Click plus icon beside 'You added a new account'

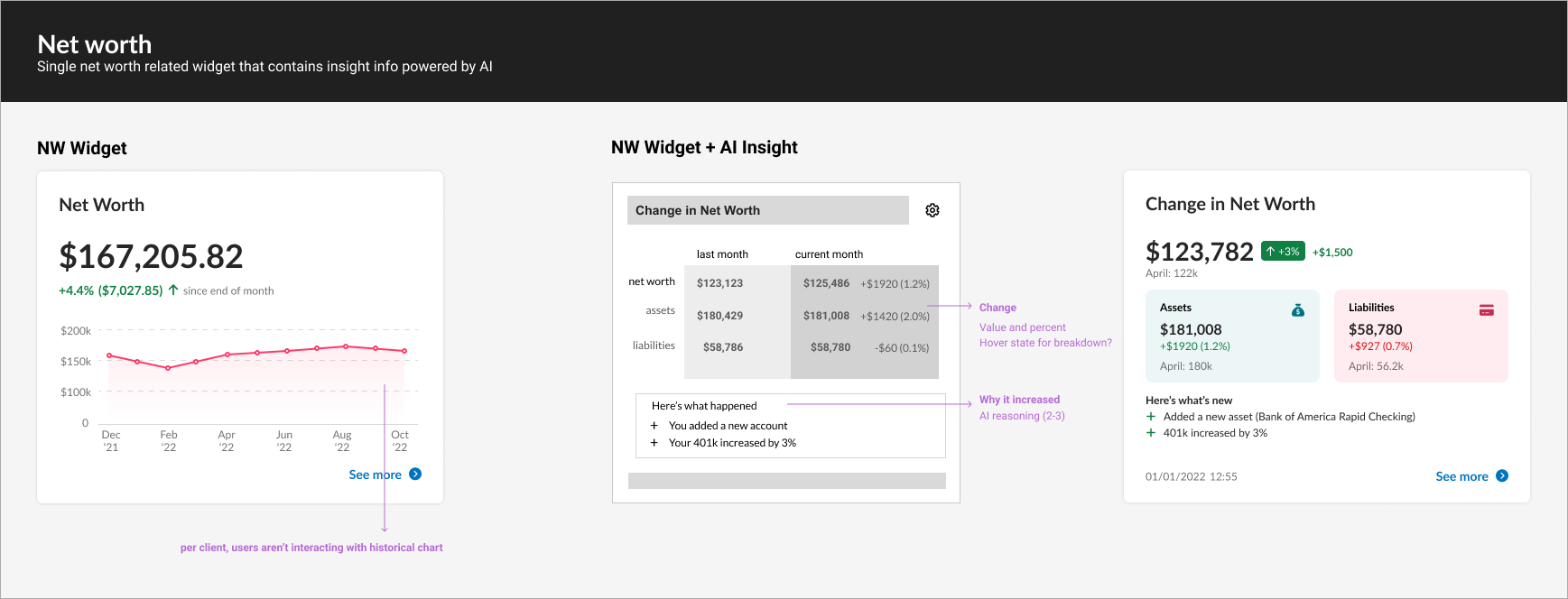(654, 426)
